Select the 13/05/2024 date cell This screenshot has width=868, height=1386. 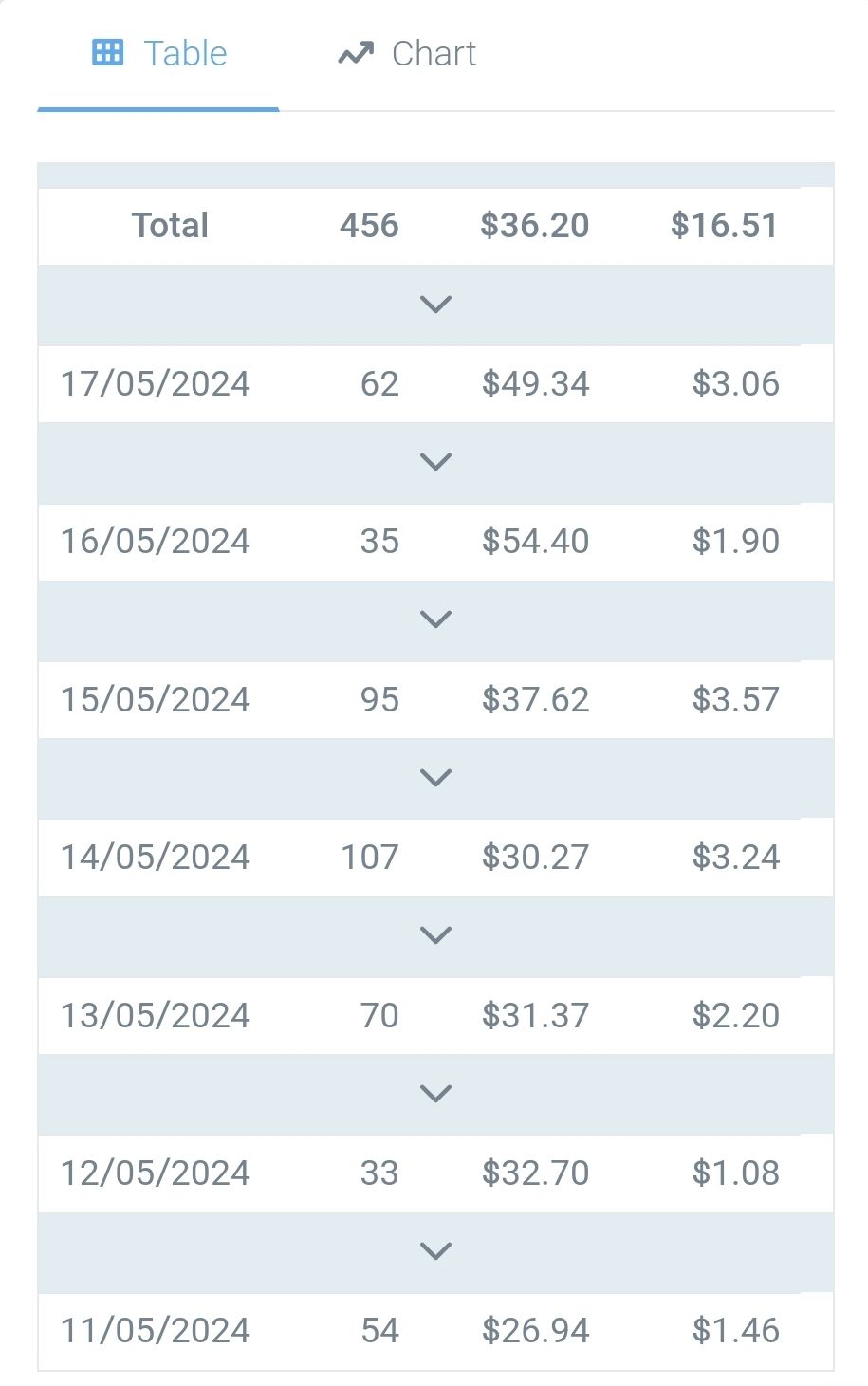coord(156,1016)
